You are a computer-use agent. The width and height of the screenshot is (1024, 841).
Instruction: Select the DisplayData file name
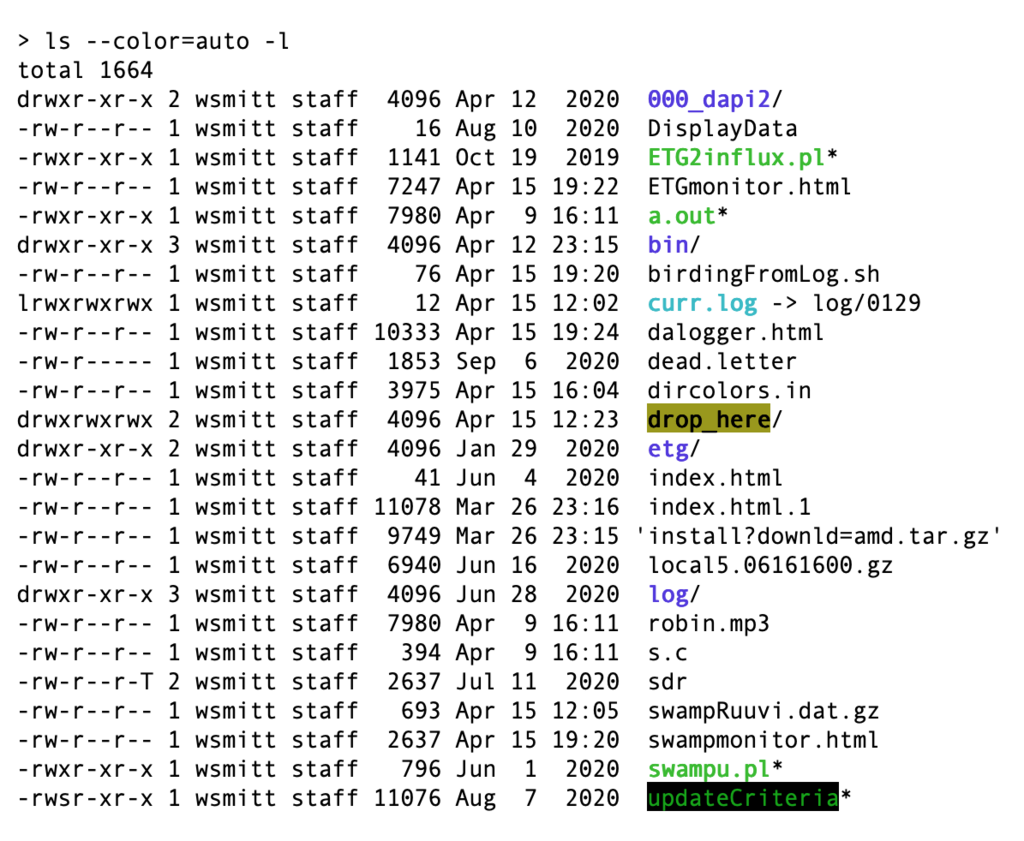(722, 129)
